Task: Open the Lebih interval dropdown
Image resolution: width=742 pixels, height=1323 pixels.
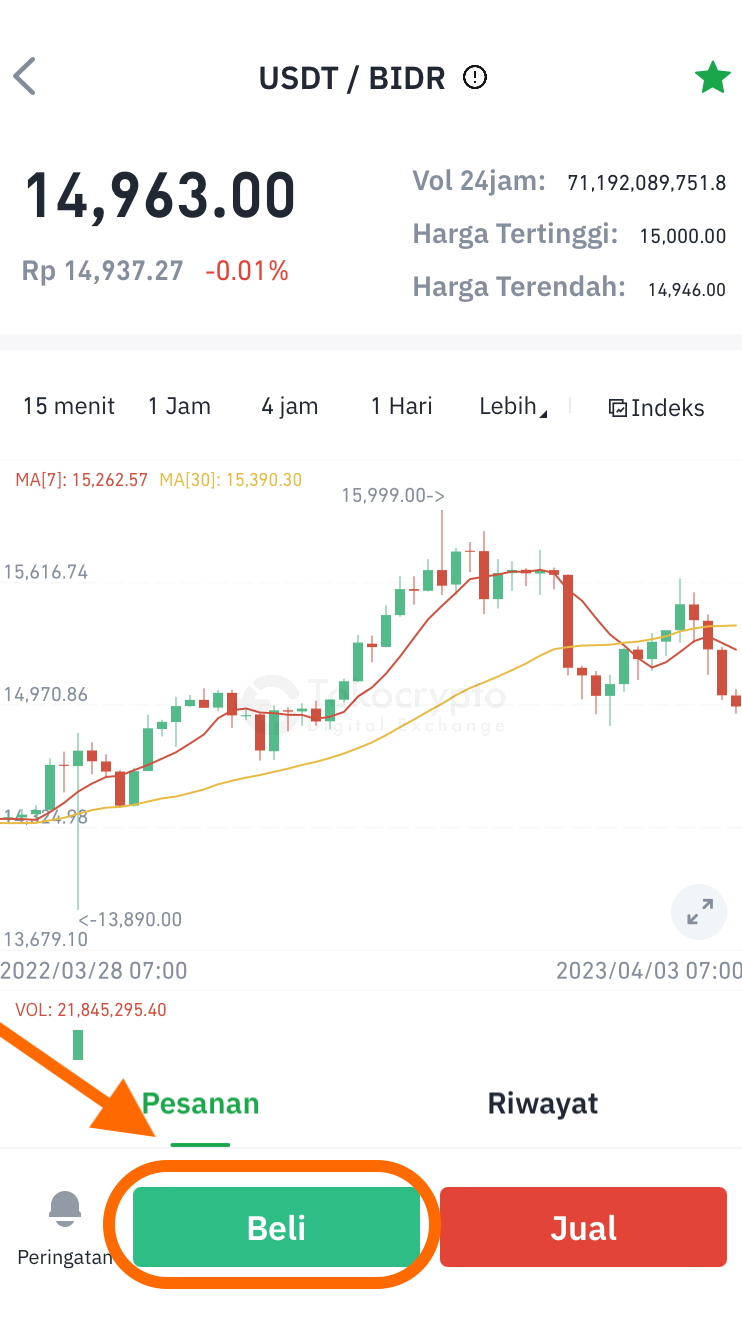Action: [513, 406]
